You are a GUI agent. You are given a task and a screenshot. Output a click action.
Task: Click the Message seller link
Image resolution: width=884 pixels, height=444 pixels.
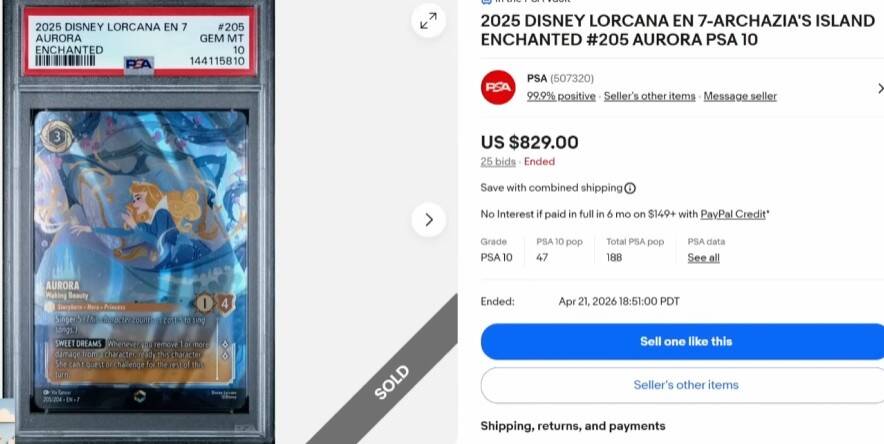[740, 96]
